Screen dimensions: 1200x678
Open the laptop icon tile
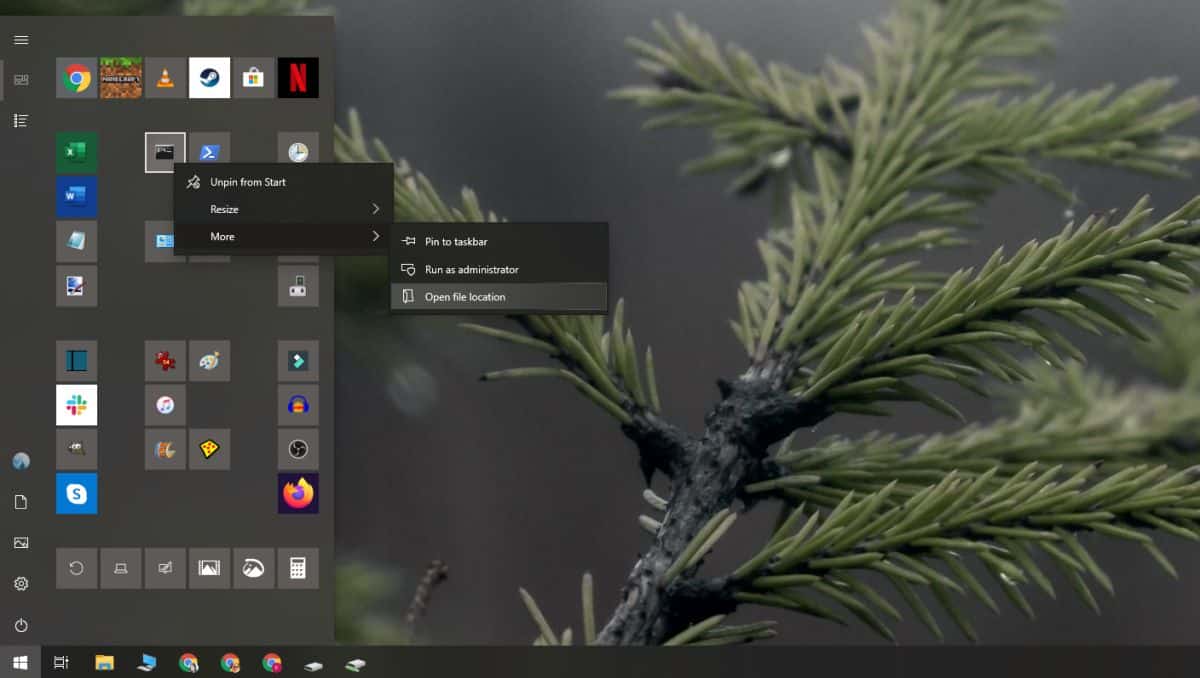point(121,568)
